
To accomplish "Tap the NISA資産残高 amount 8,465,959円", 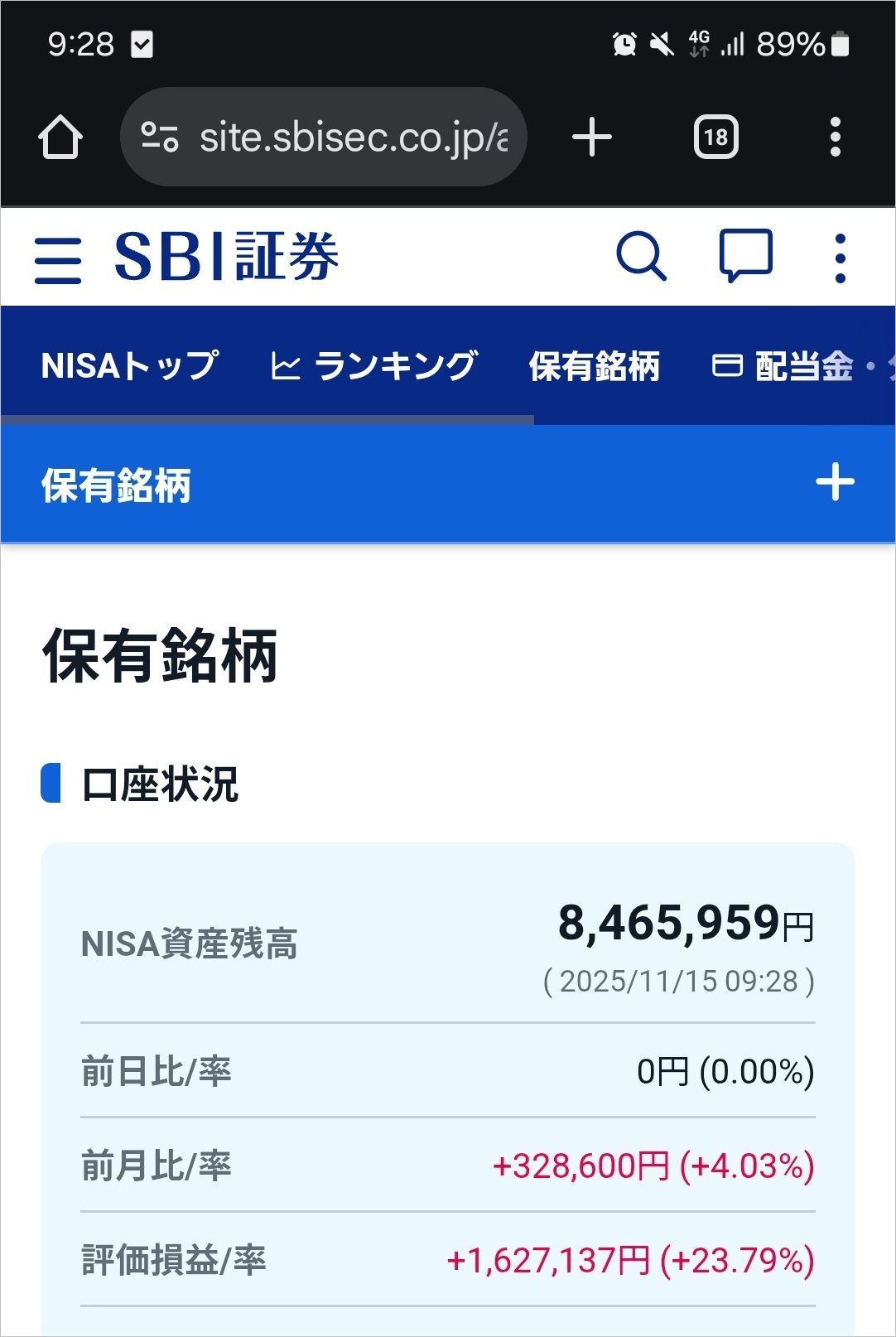I will click(x=686, y=923).
